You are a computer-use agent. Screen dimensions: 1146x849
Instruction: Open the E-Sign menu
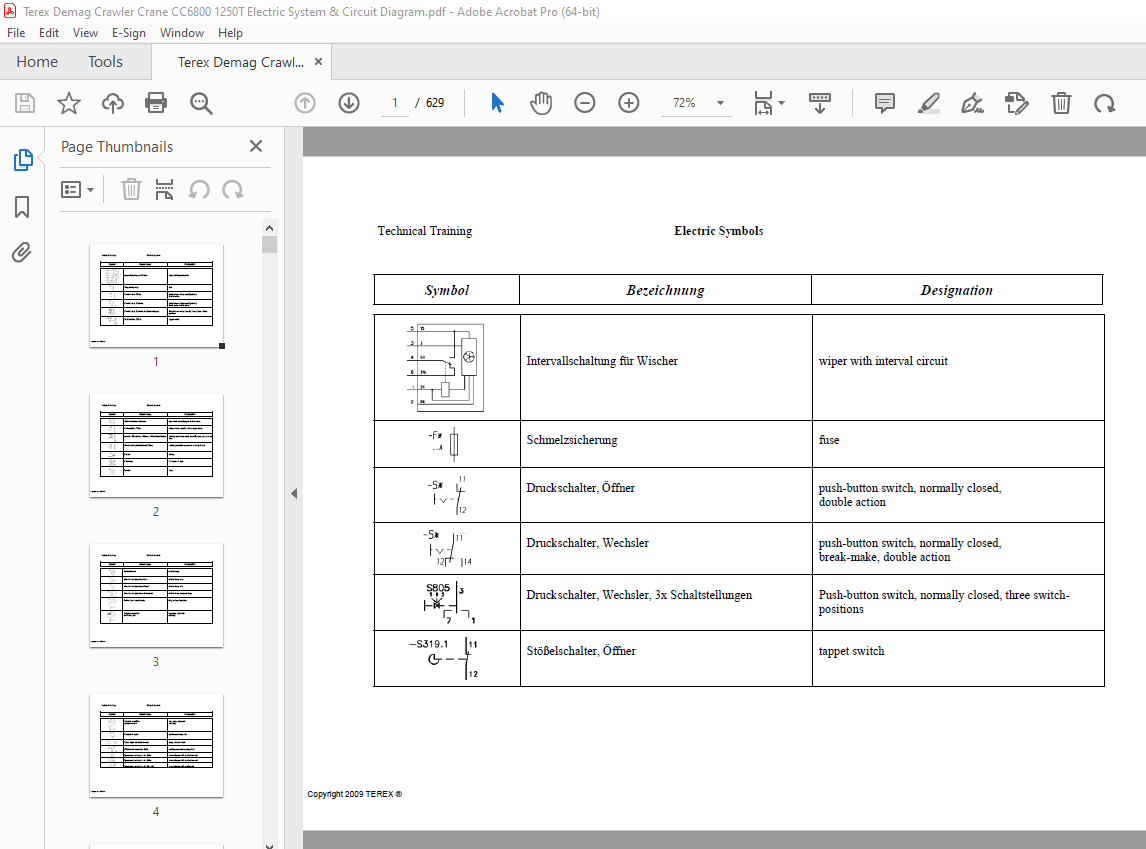coord(129,33)
